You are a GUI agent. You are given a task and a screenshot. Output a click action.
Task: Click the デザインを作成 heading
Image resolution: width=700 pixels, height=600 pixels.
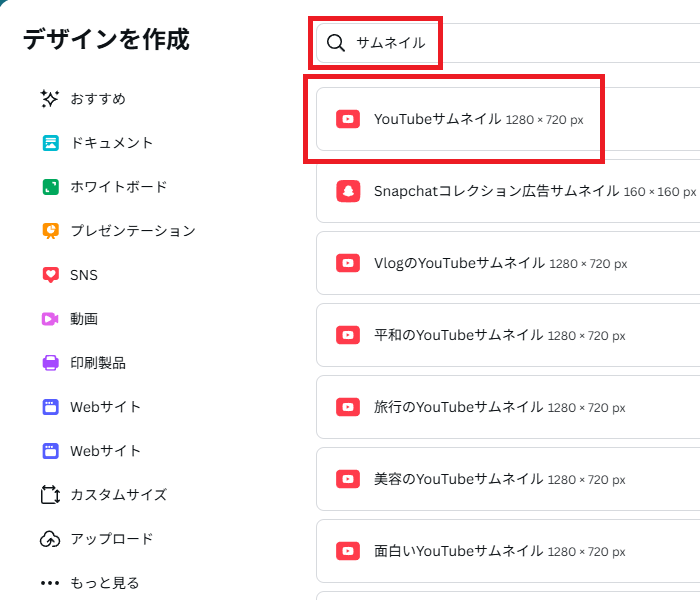[106, 39]
